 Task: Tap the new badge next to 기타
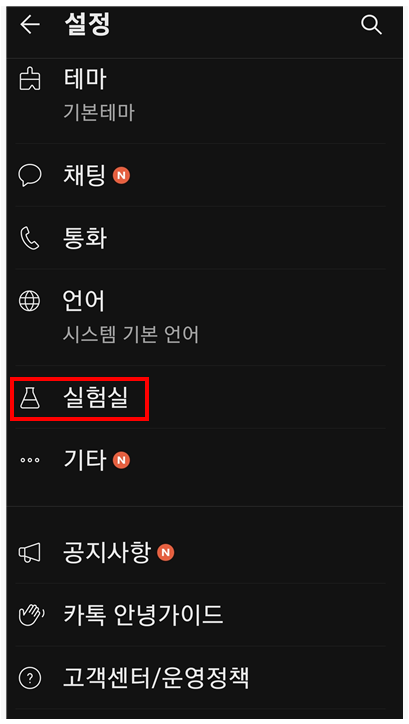coord(121,460)
